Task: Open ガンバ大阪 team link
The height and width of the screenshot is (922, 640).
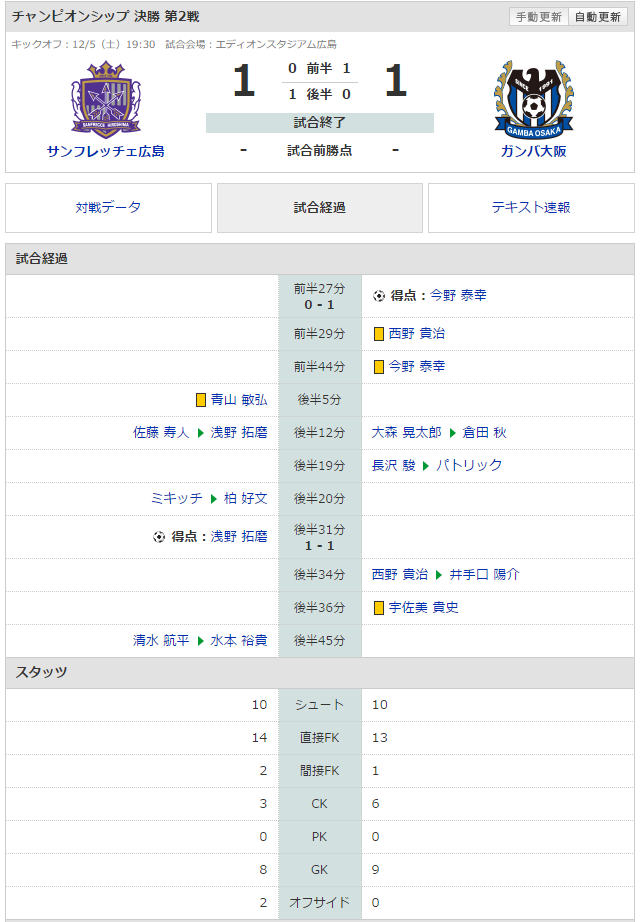Action: [534, 151]
